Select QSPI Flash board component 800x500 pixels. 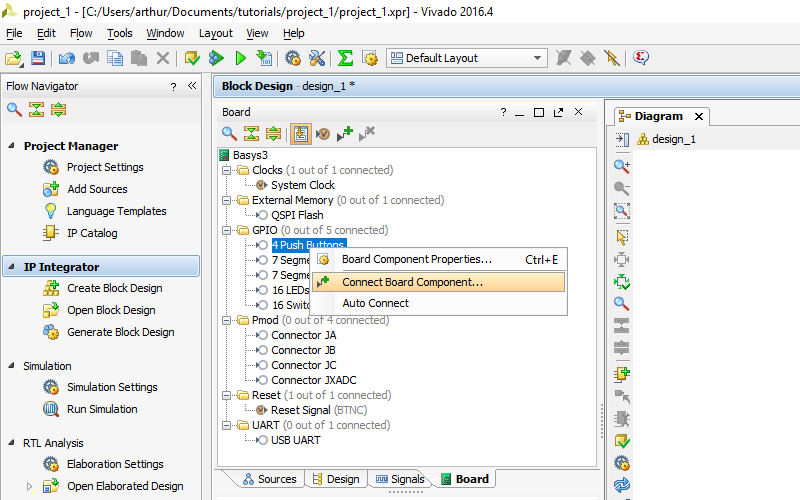pyautogui.click(x=297, y=215)
